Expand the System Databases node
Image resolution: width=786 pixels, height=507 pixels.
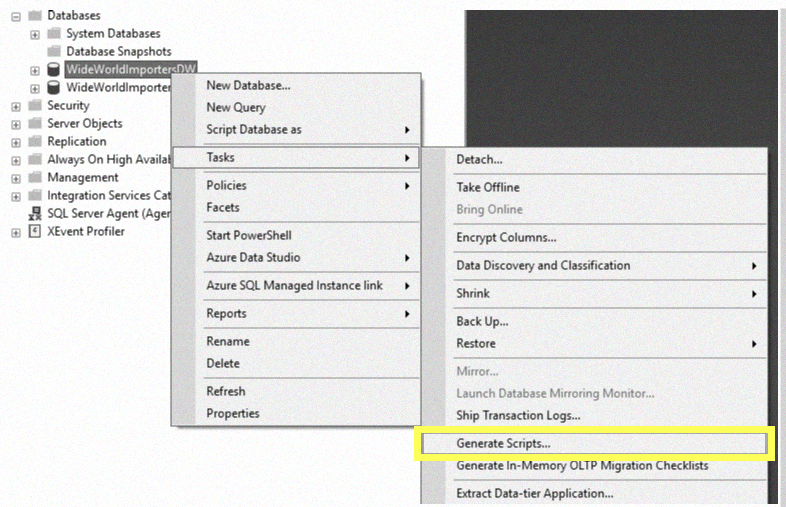[35, 35]
